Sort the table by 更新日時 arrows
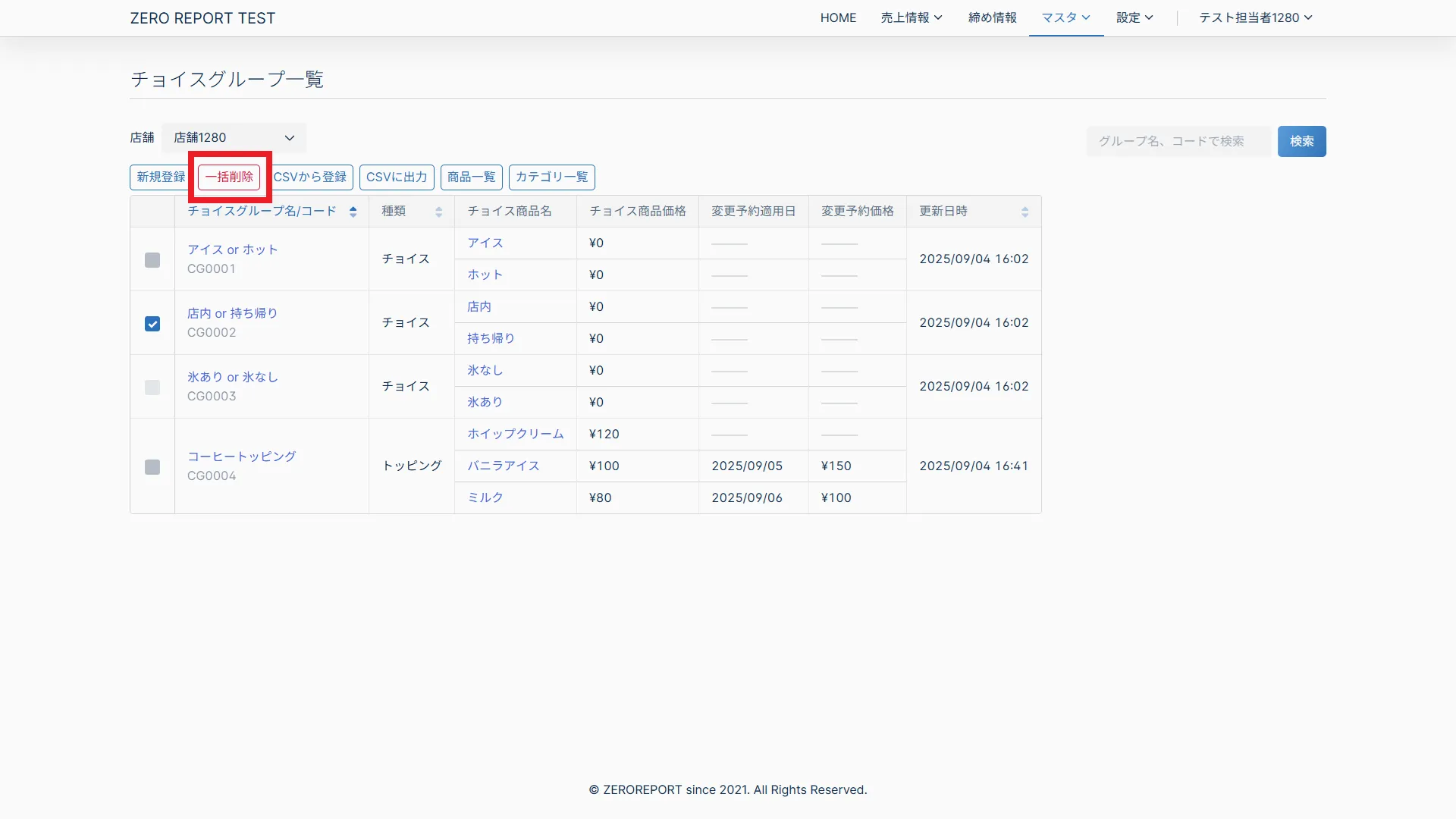This screenshot has width=1456, height=819. pos(1025,212)
